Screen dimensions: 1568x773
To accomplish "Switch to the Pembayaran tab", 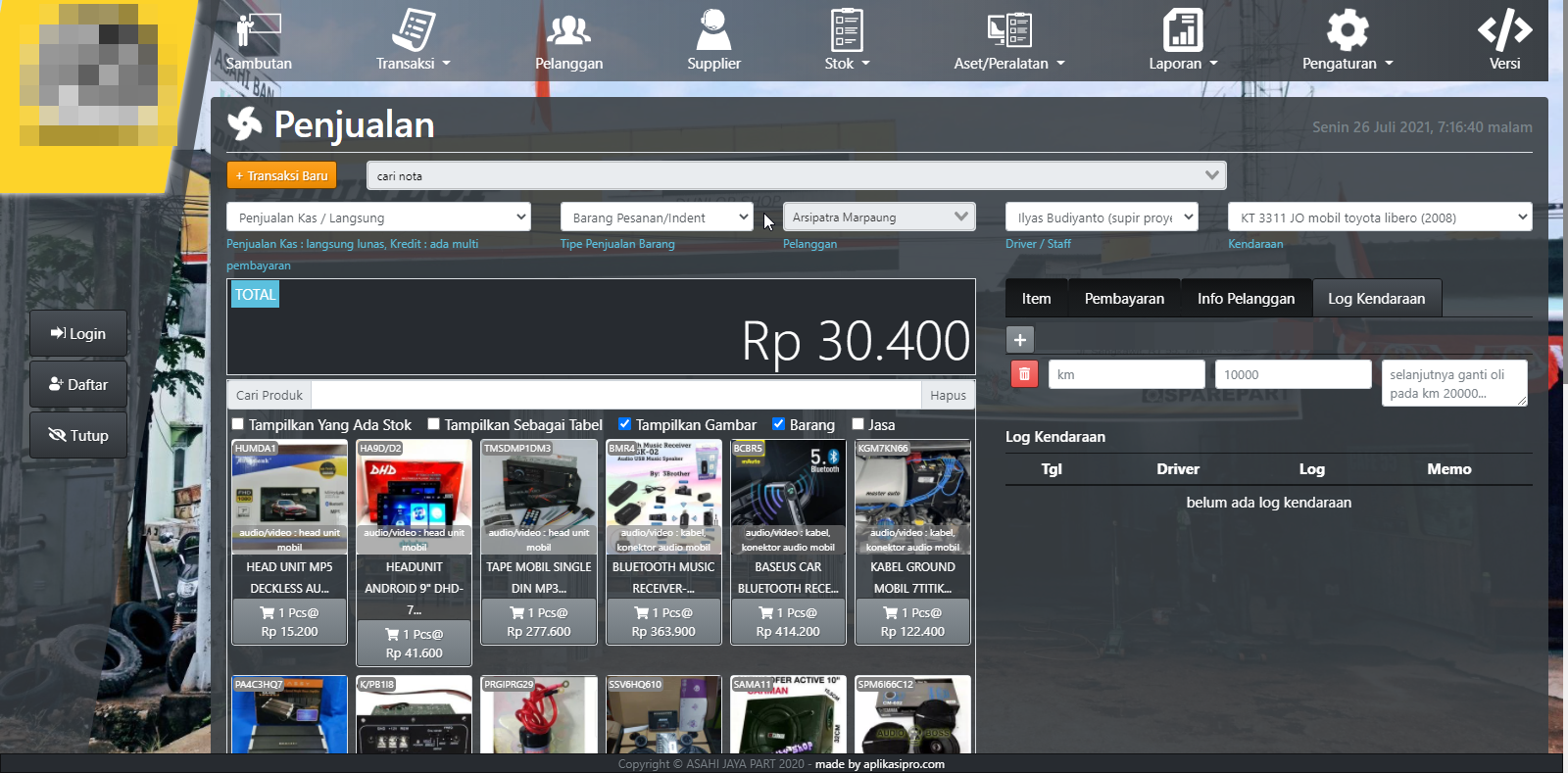I will (x=1124, y=299).
